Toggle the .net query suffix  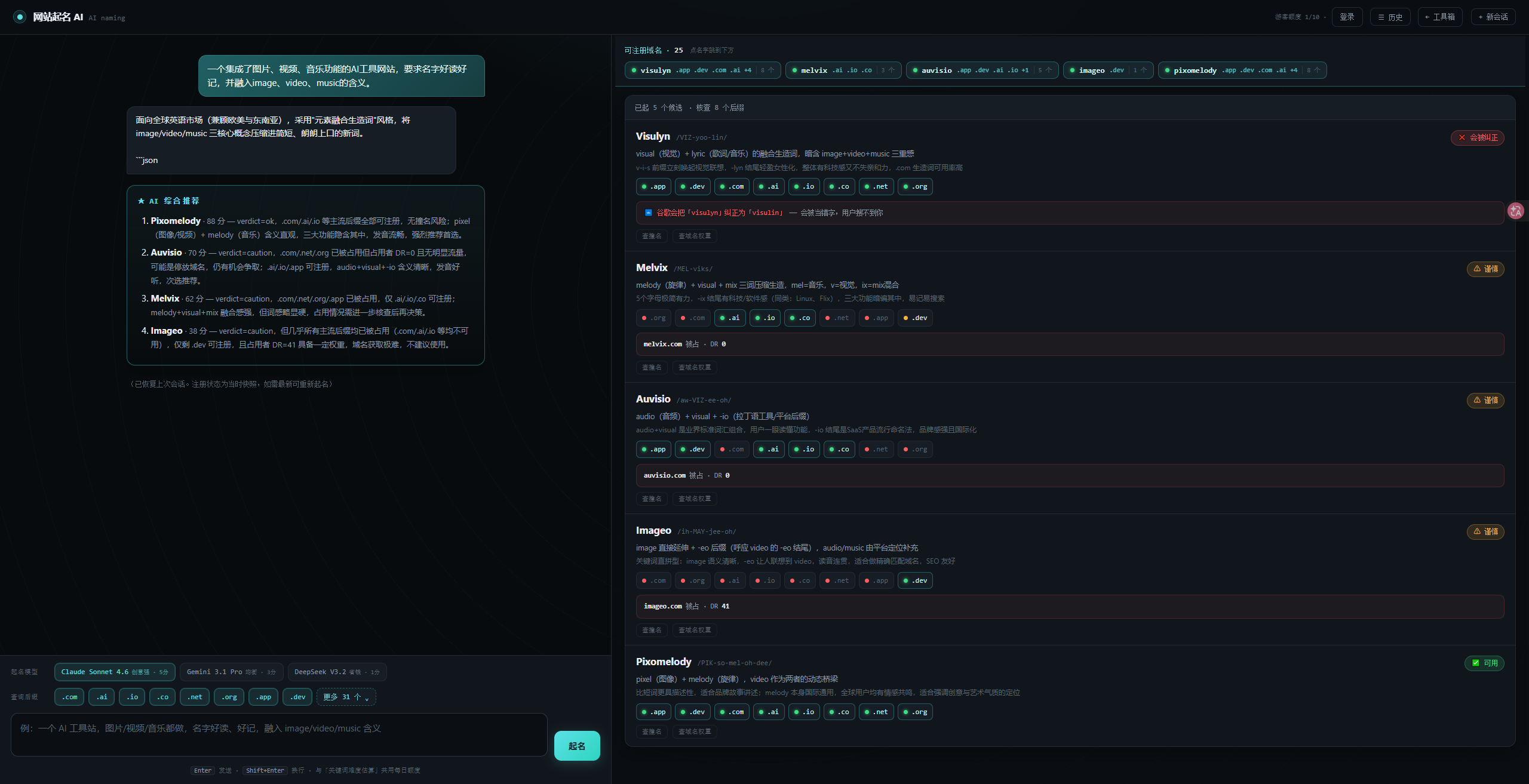click(195, 697)
